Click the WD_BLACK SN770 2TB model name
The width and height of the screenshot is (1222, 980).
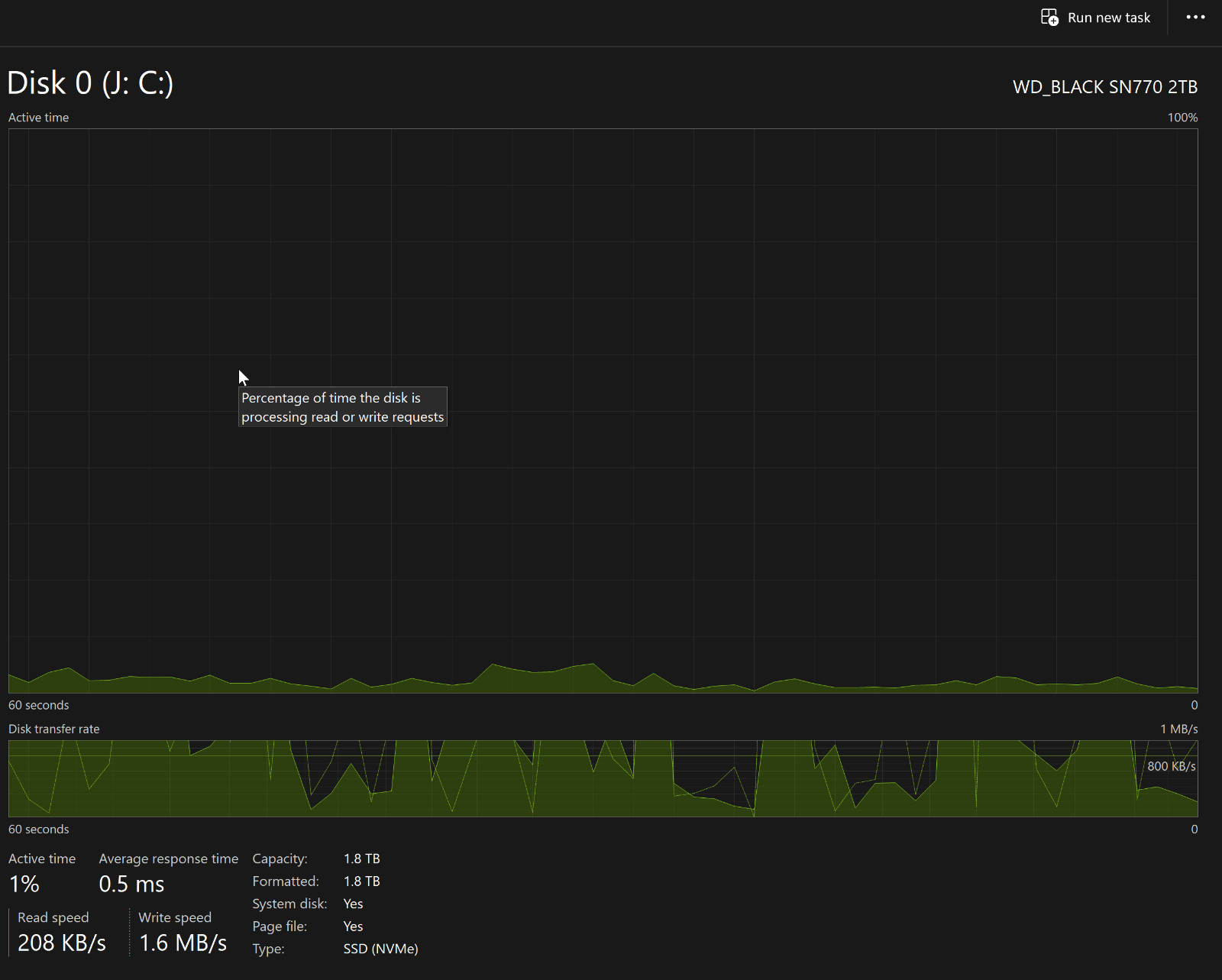[1105, 87]
